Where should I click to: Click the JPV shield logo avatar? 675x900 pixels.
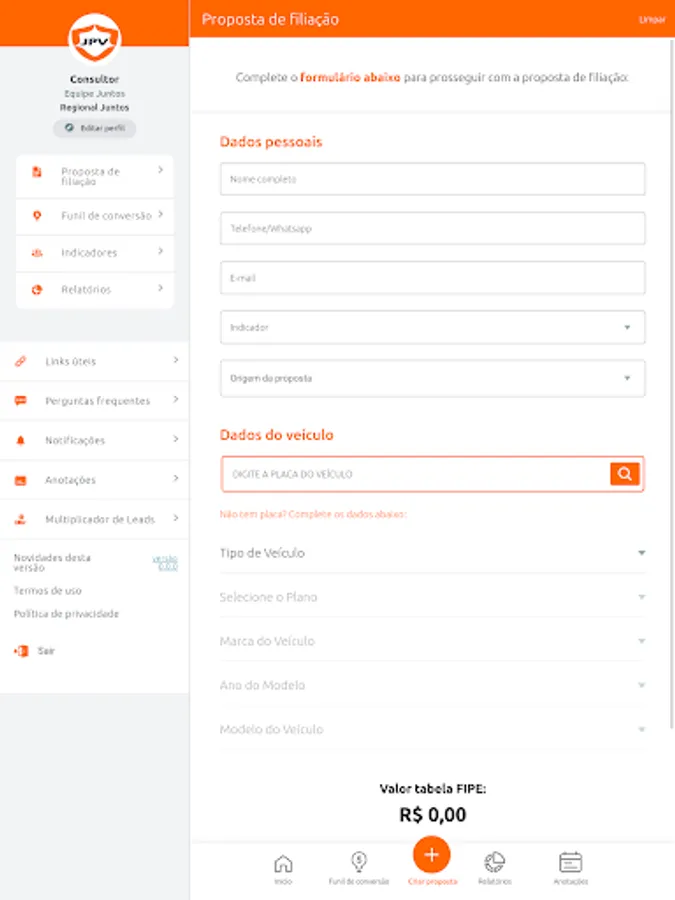pyautogui.click(x=94, y=39)
